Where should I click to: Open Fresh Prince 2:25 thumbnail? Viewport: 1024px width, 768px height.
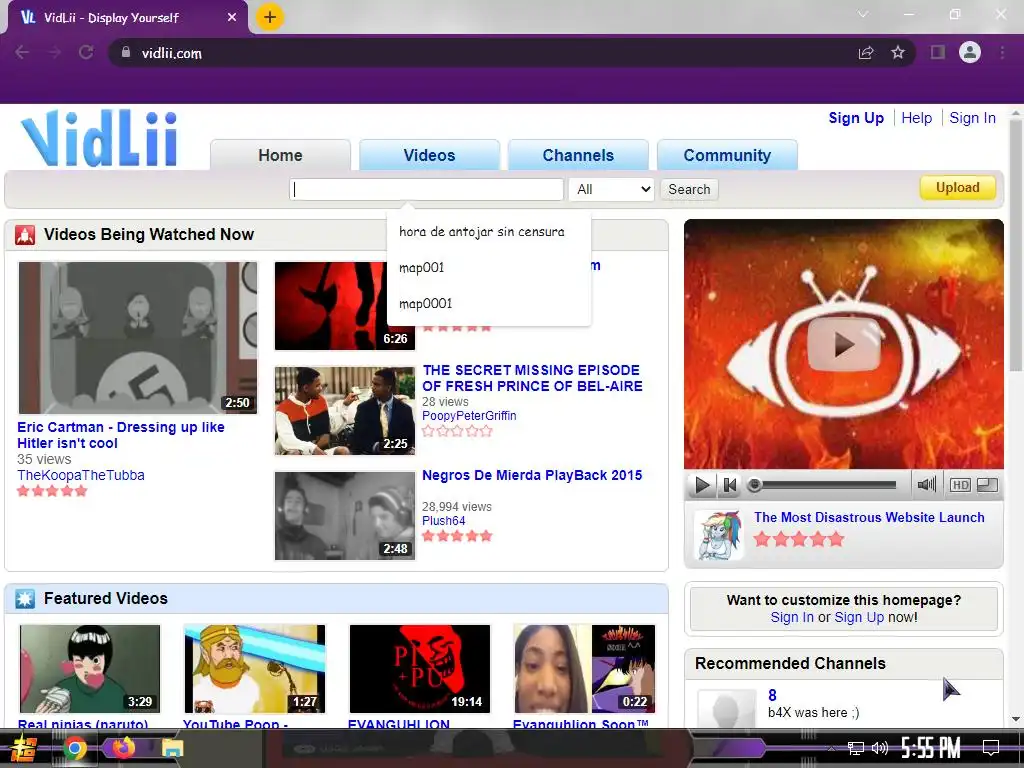point(345,411)
